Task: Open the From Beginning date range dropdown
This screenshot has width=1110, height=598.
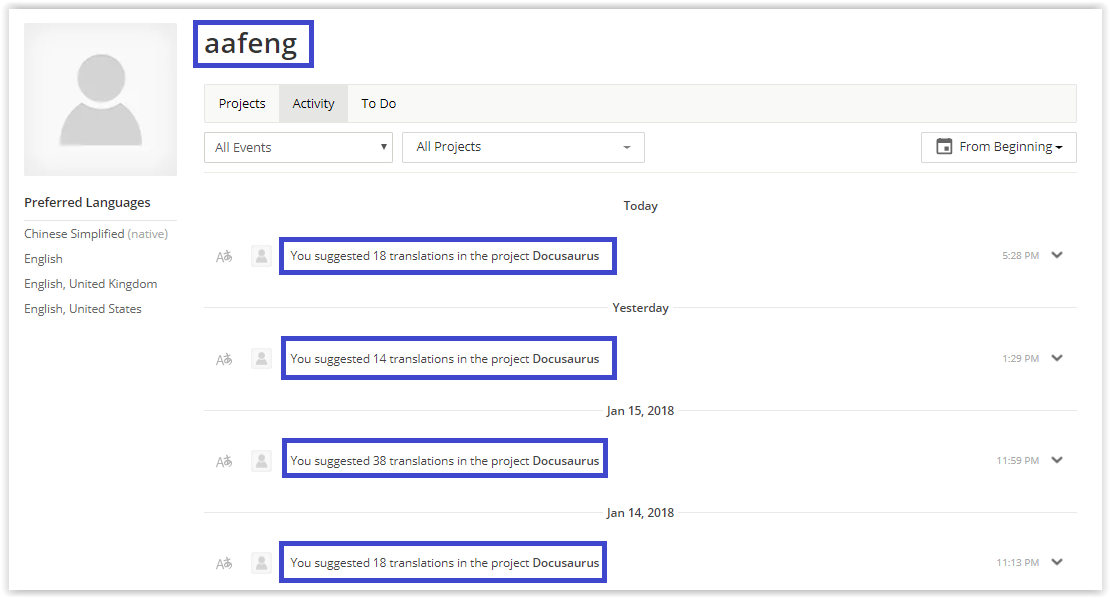Action: tap(998, 147)
